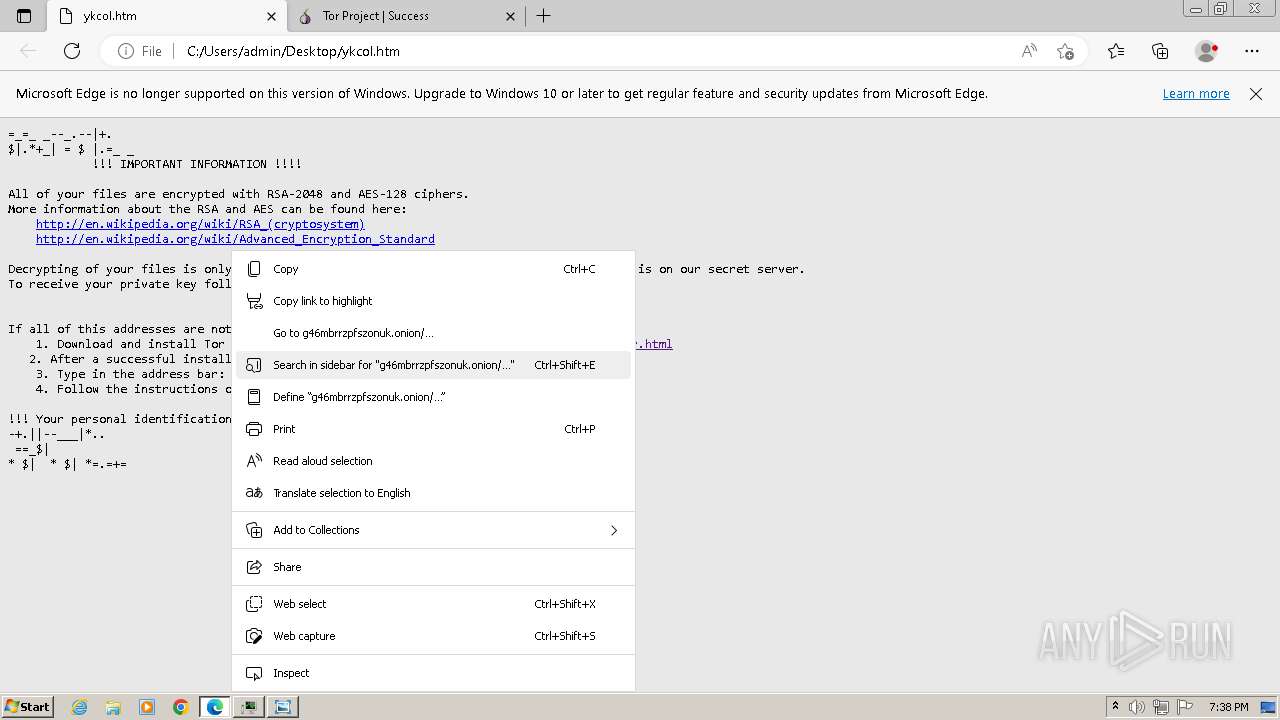Choose Web capture menu entry
This screenshot has width=1280, height=720.
(433, 636)
